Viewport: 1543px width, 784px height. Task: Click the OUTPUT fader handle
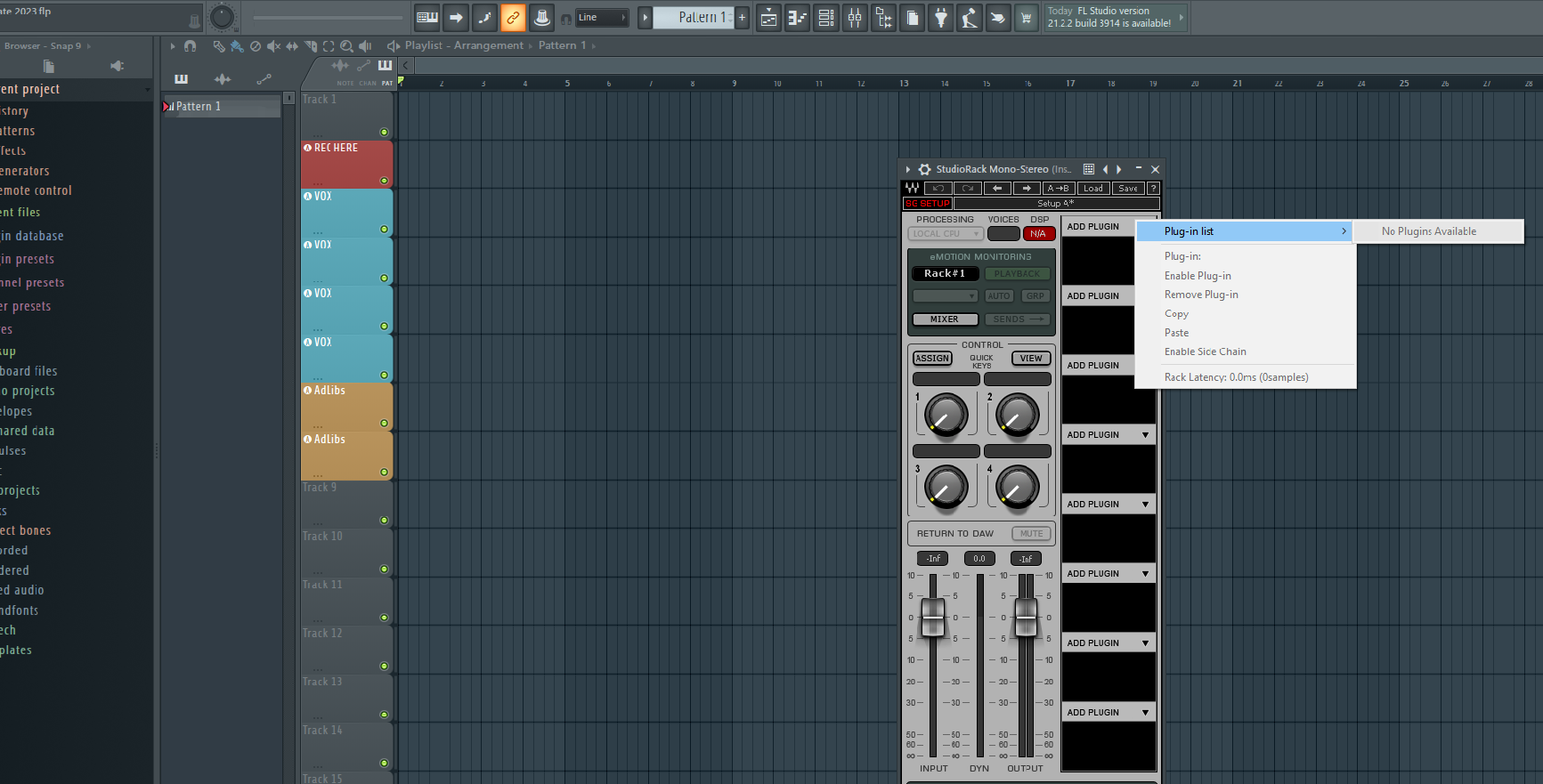click(1026, 617)
